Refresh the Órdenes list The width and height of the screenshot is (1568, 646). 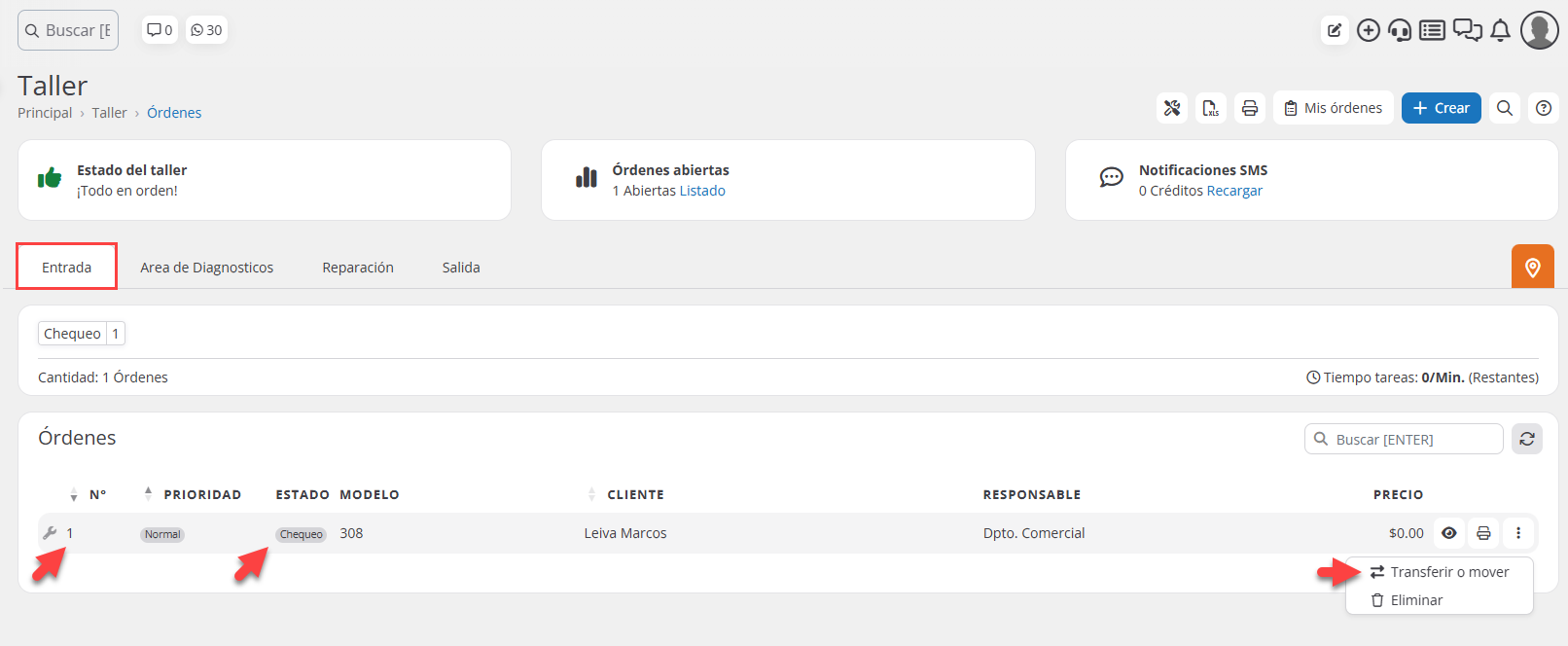click(1527, 439)
